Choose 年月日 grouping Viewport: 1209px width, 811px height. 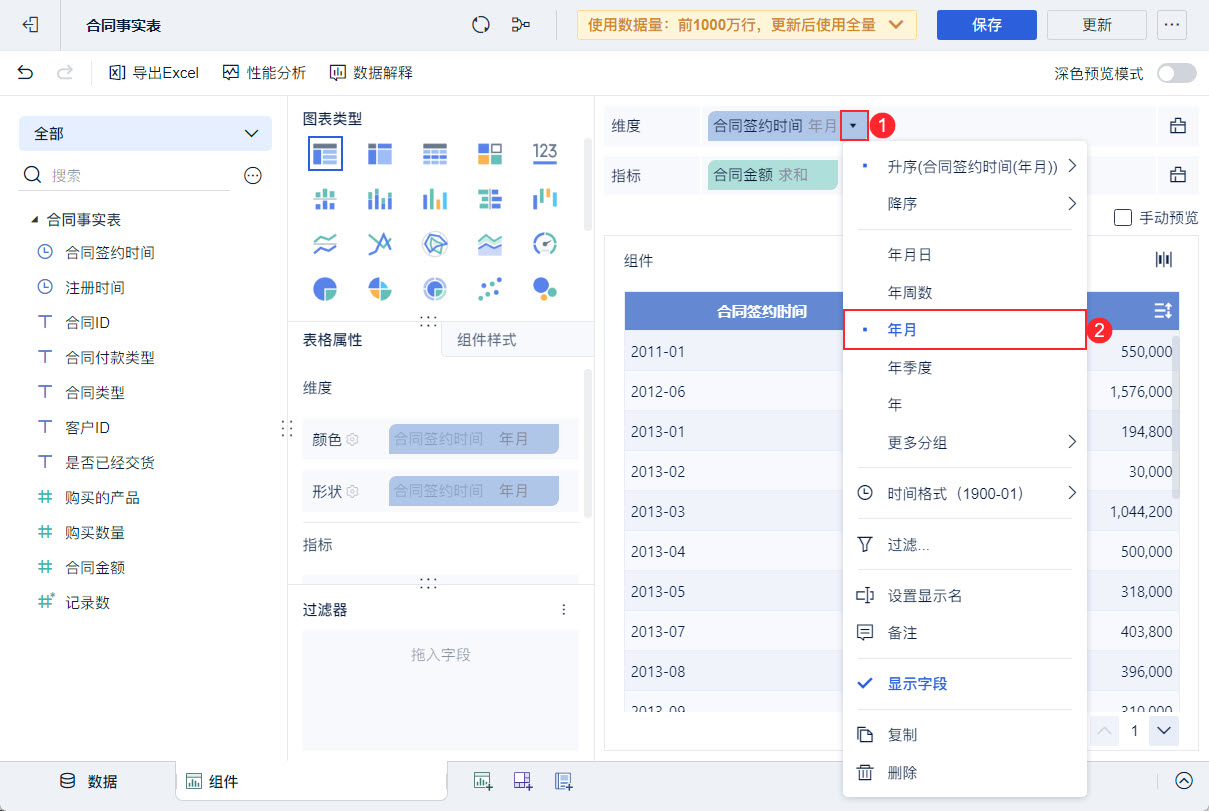coord(965,255)
